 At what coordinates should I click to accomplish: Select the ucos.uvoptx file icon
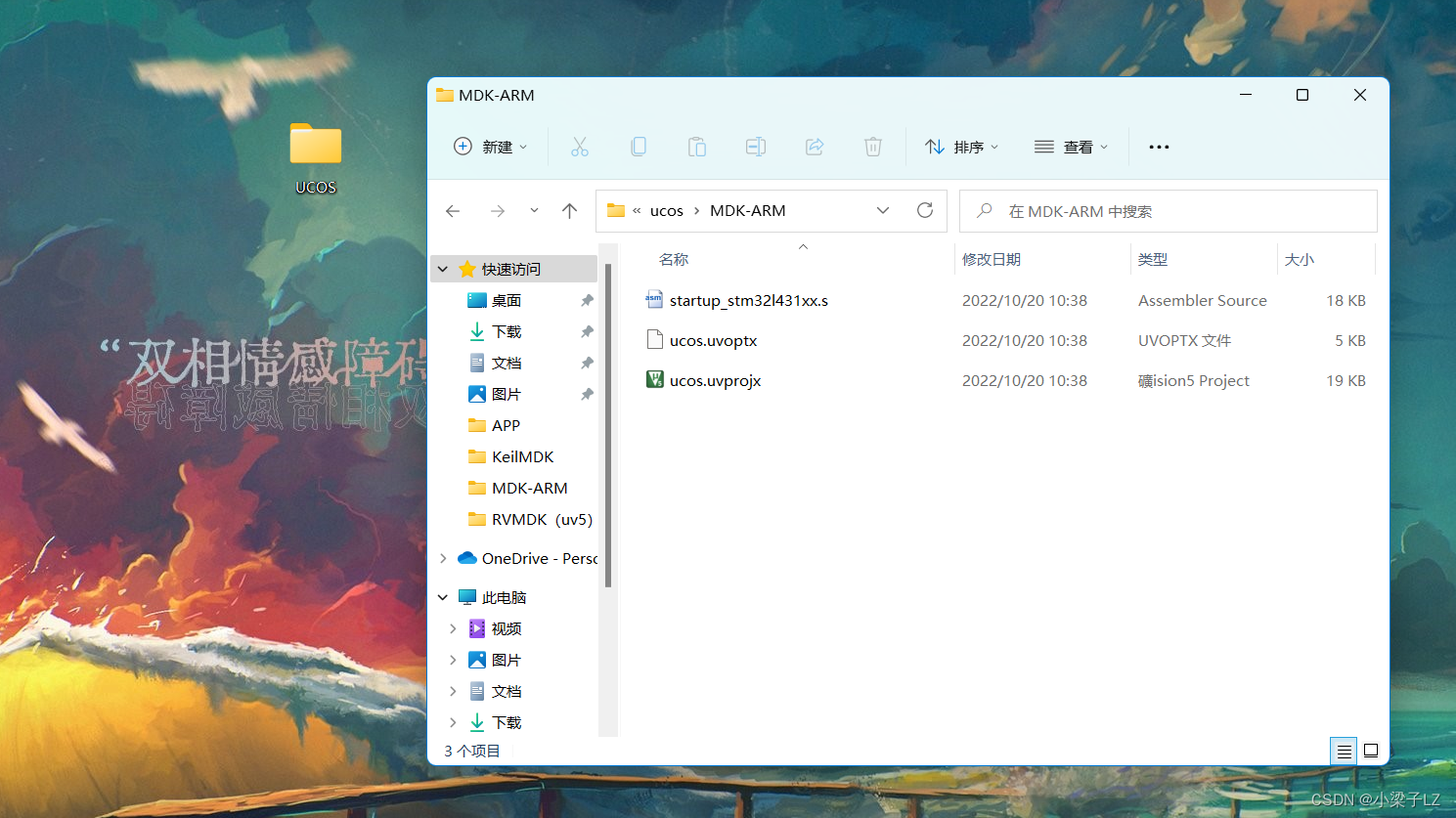coord(654,340)
